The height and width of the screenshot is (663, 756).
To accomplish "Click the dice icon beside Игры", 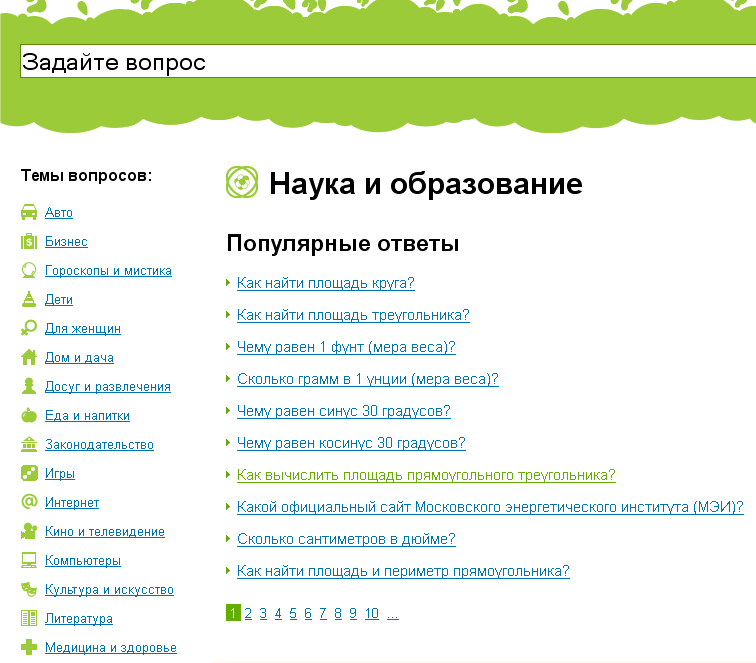I will (29, 473).
